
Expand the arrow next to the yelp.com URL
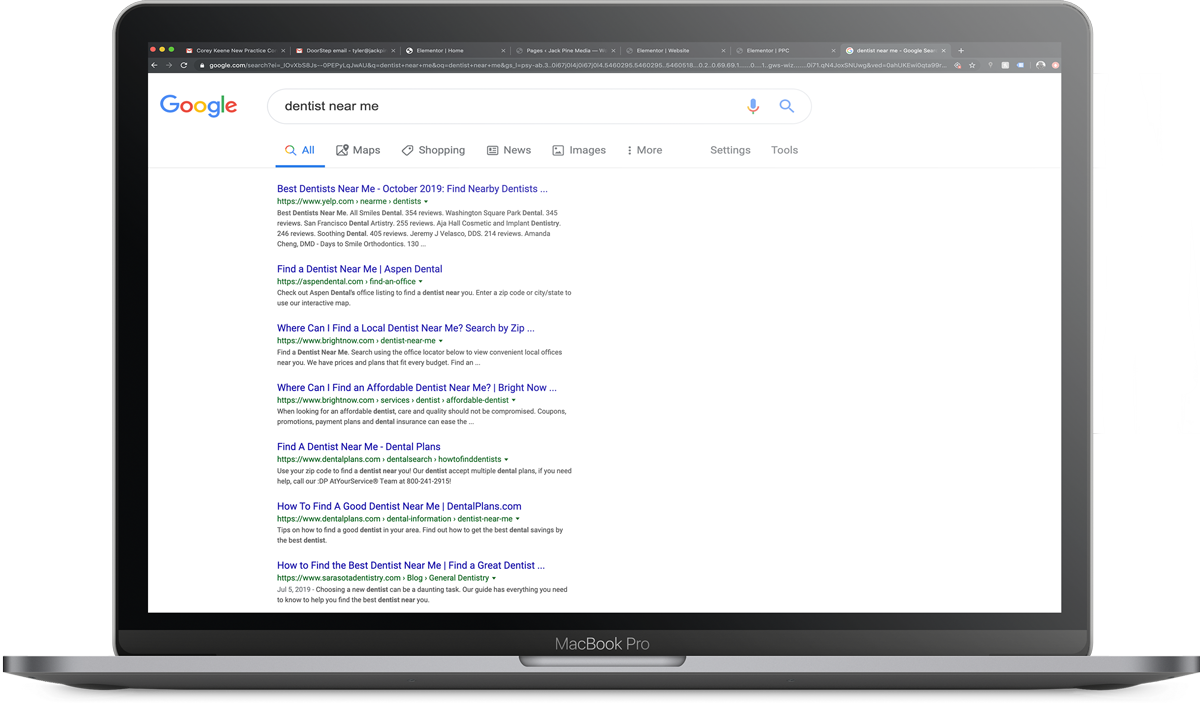[x=426, y=202]
